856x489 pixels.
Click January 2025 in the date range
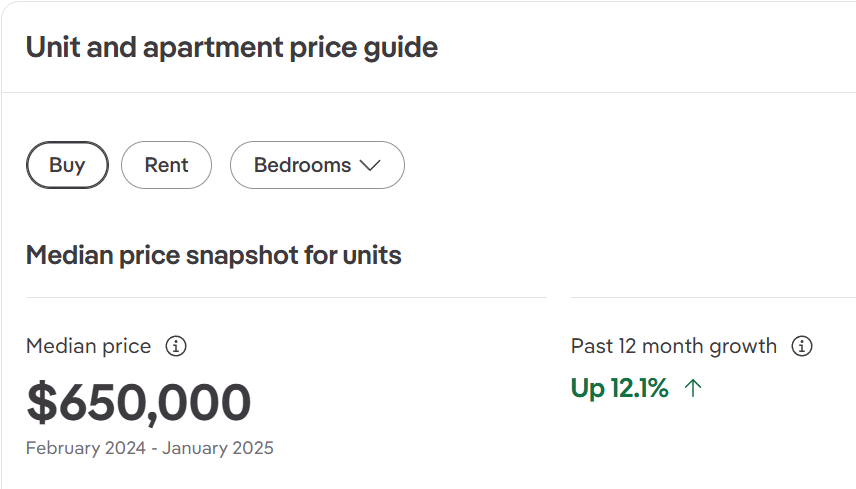(218, 448)
